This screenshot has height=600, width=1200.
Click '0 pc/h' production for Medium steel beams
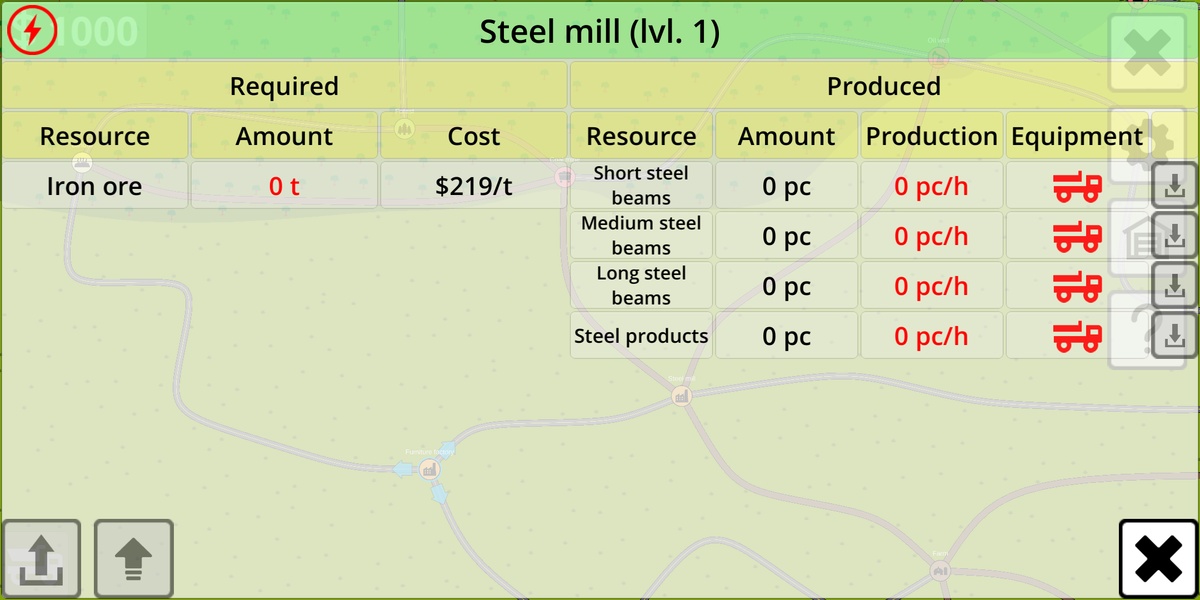click(932, 236)
